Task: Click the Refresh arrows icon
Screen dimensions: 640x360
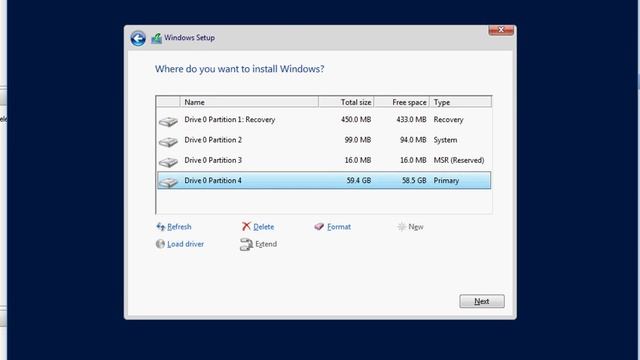Action: tap(160, 227)
